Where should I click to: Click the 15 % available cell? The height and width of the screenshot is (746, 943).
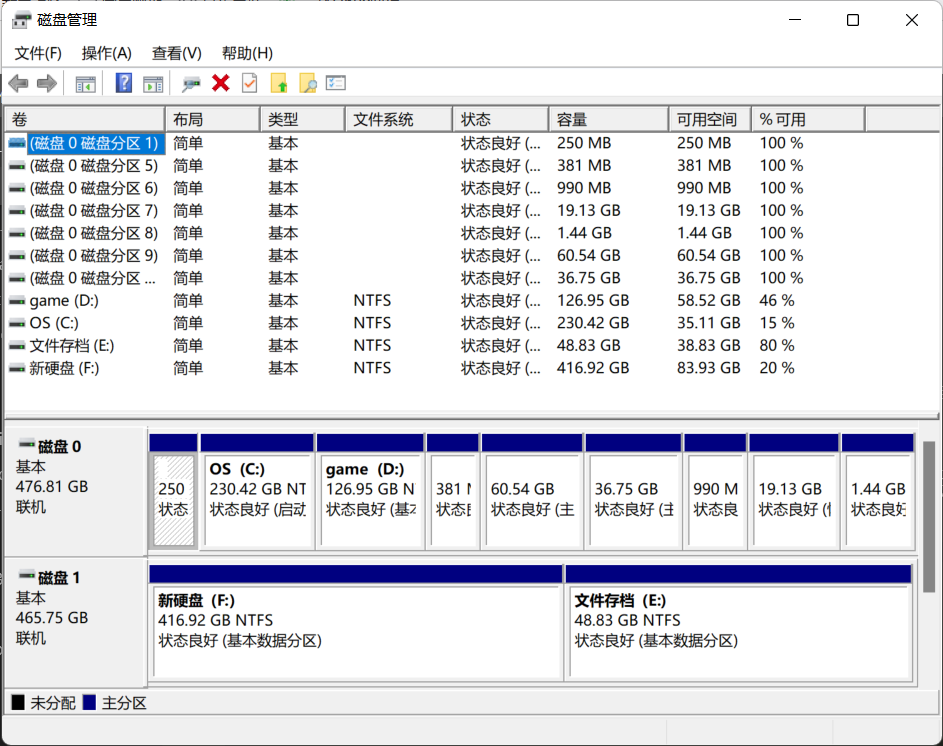tap(777, 323)
